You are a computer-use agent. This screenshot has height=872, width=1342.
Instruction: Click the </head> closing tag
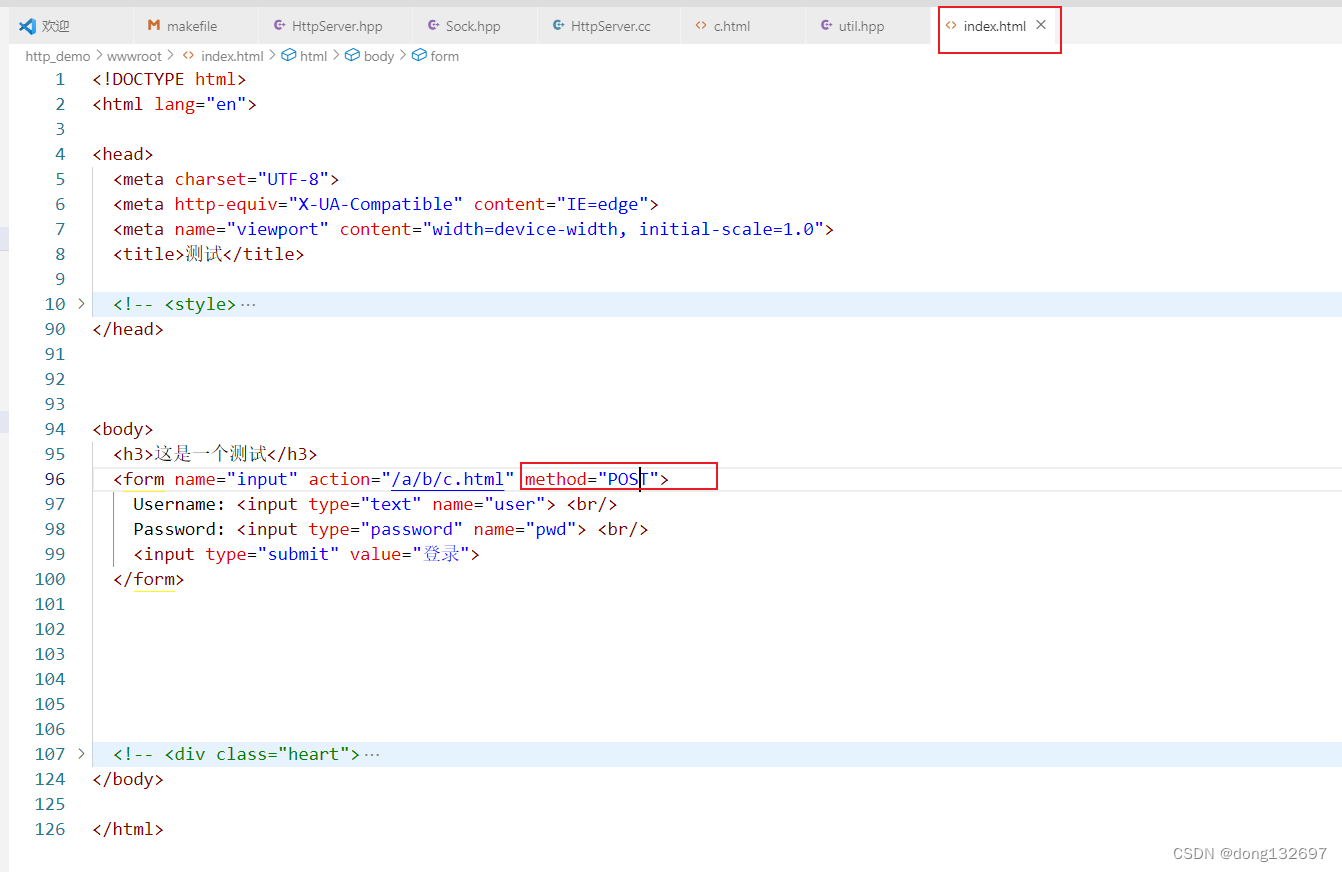[x=128, y=329]
